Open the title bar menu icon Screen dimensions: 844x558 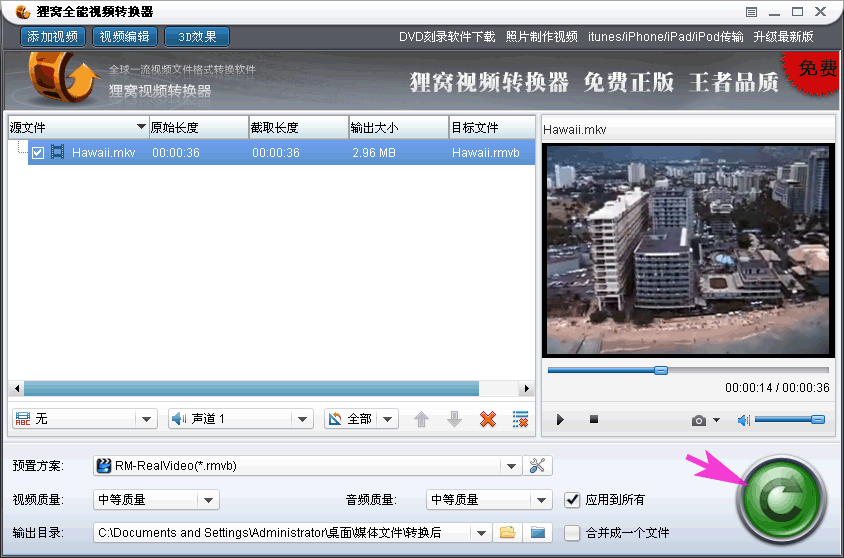coord(751,12)
